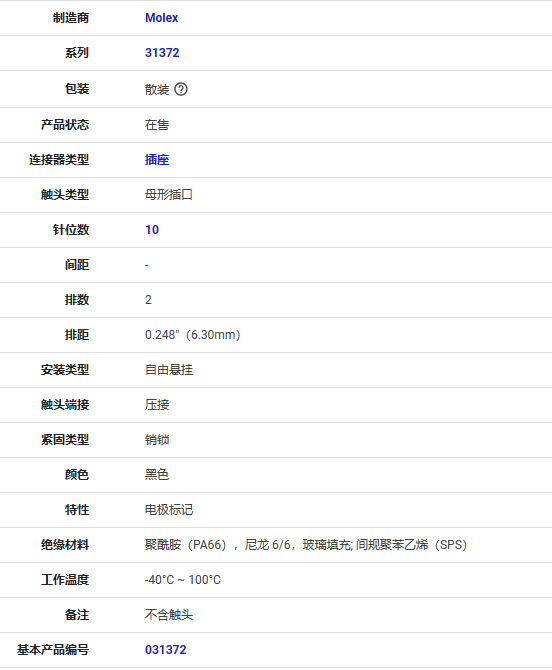Click the 基本产品编号 row label
The height and width of the screenshot is (670, 552).
[x=53, y=650]
